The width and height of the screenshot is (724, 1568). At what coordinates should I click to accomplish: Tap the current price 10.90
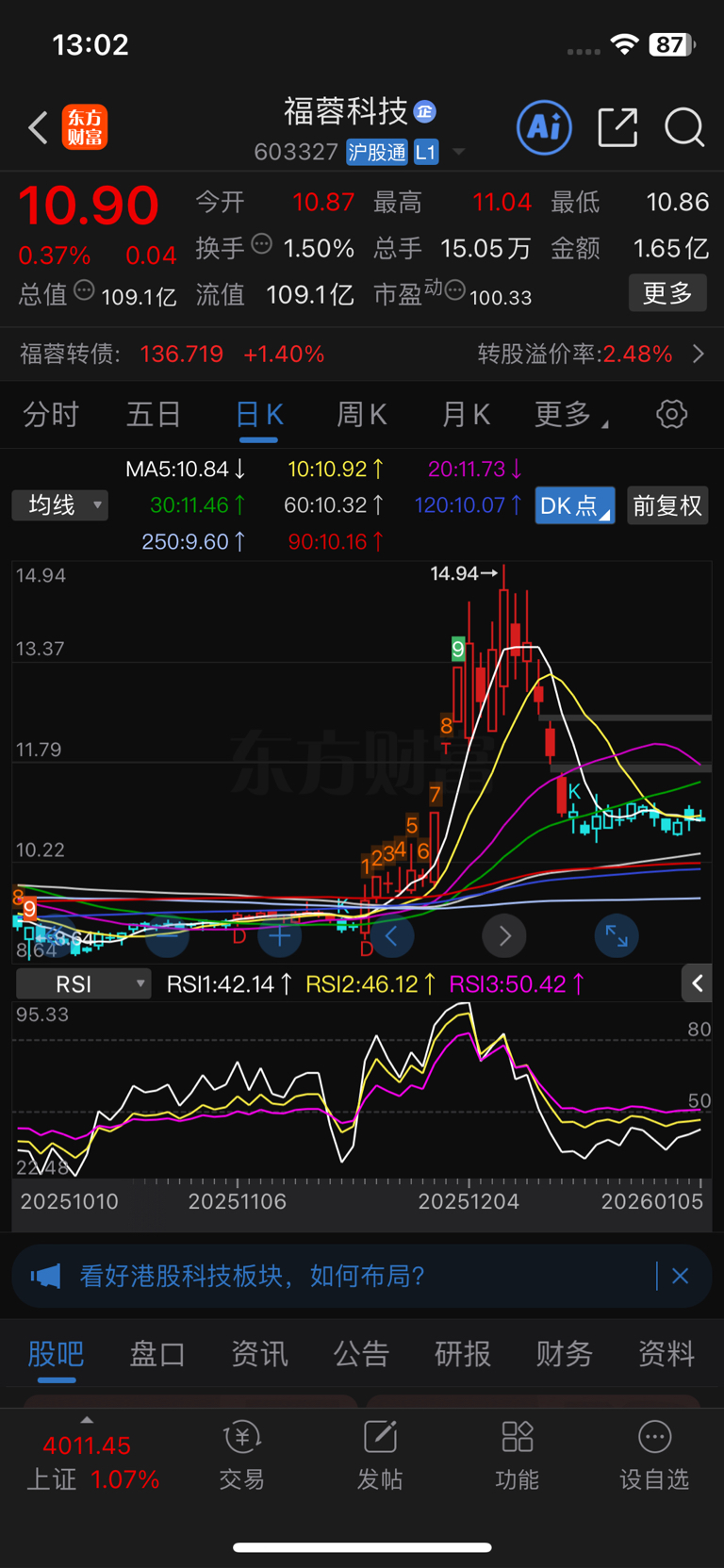click(89, 206)
